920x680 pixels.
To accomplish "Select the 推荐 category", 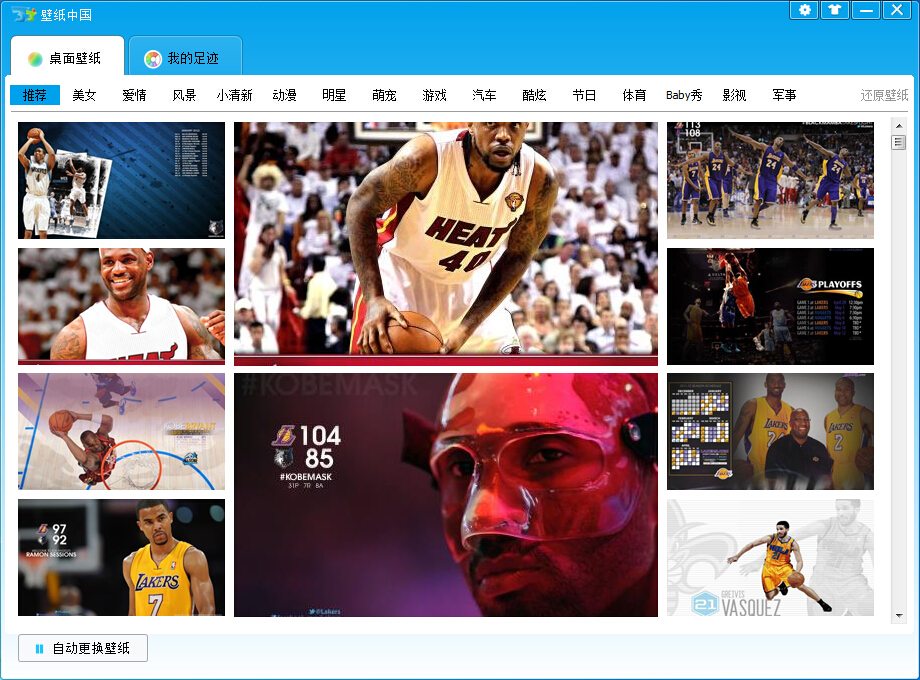I will [35, 95].
